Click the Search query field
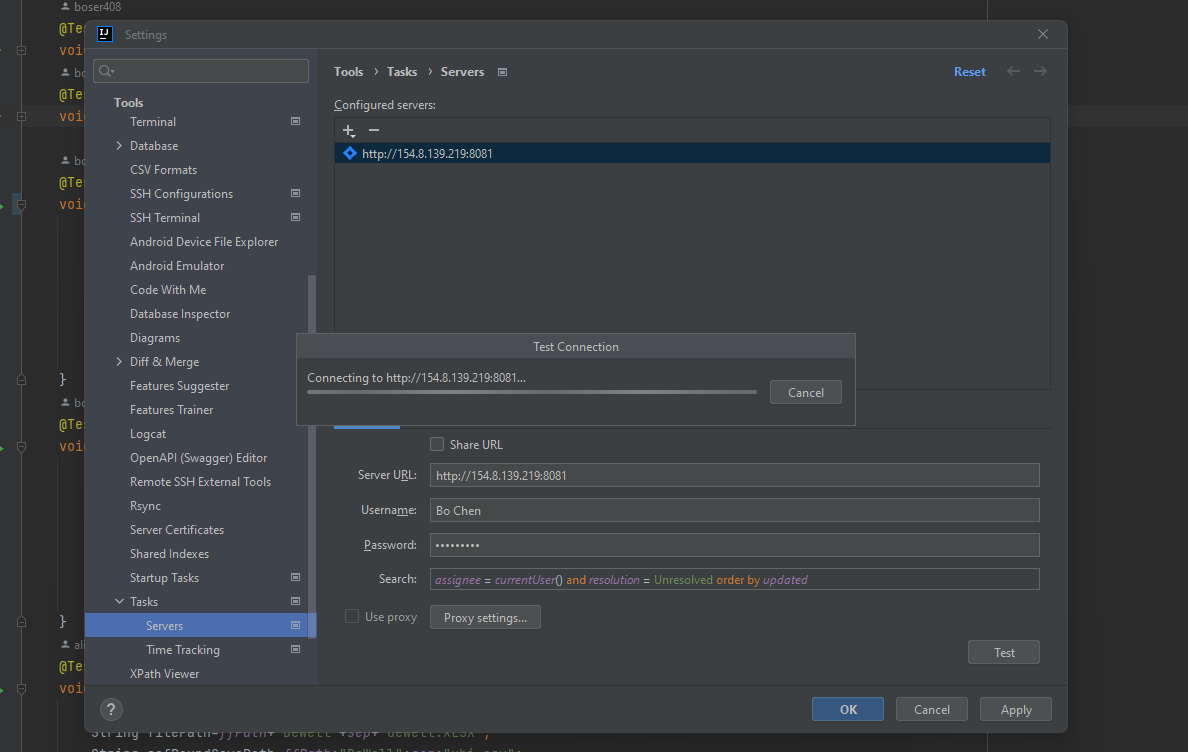 (x=734, y=579)
